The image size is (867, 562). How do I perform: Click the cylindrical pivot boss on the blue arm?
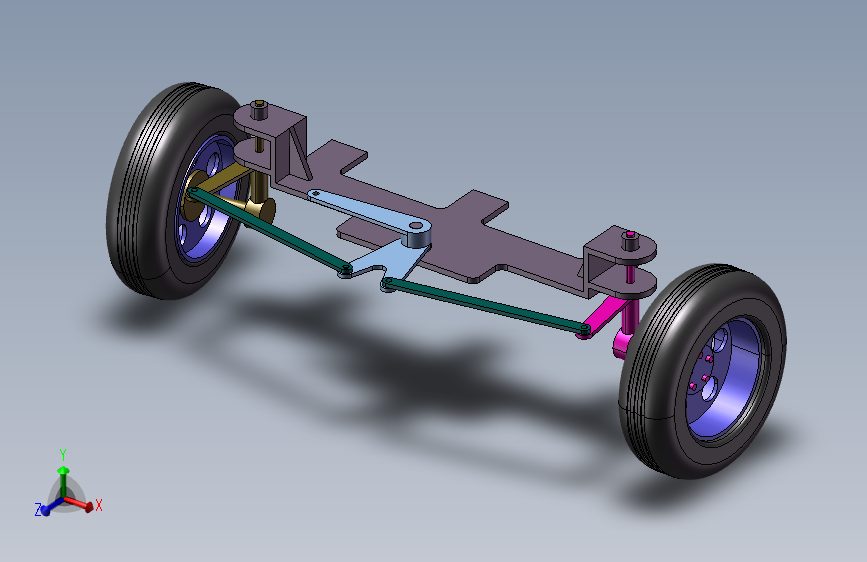416,235
